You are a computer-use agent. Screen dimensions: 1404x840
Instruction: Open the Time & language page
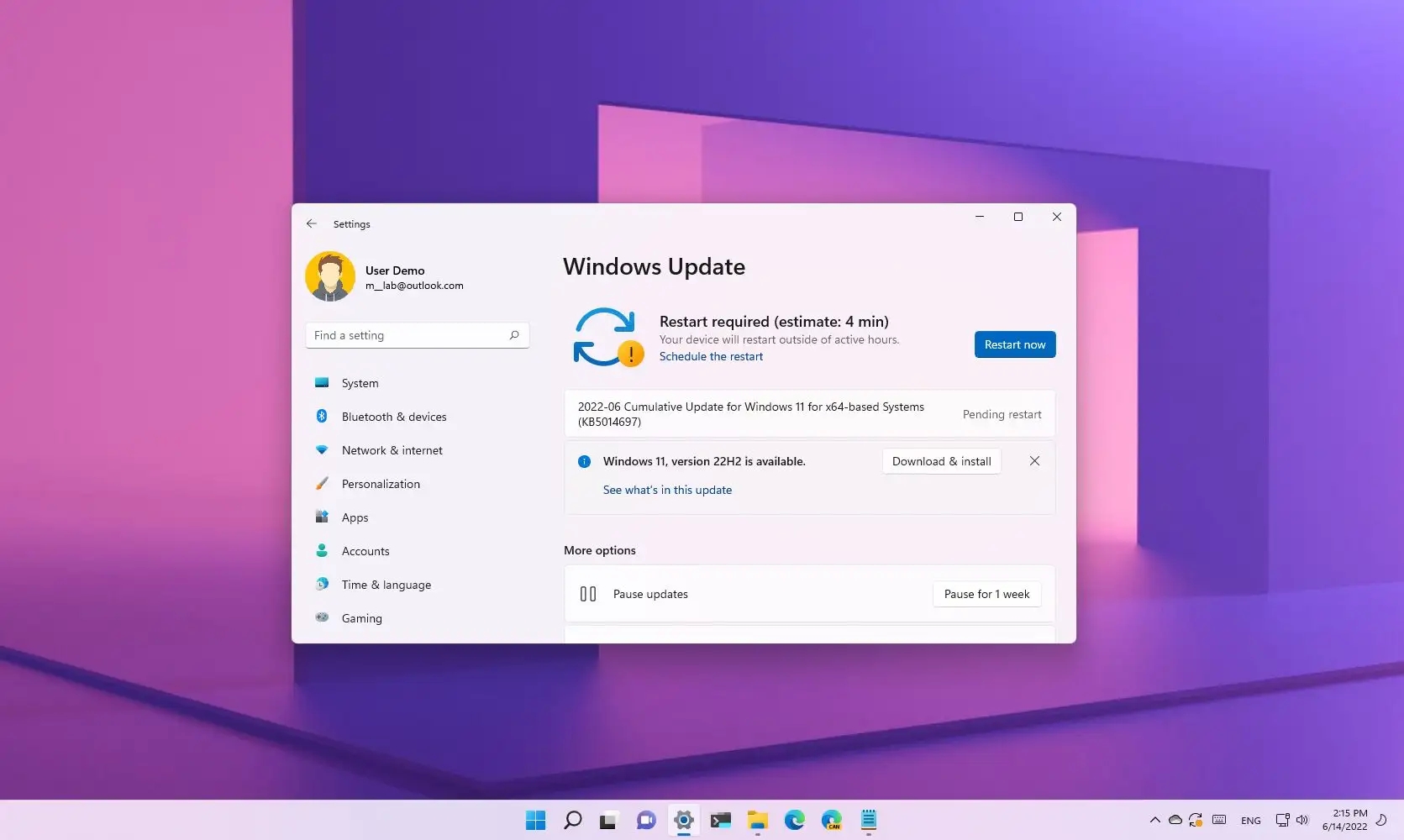[x=386, y=585]
